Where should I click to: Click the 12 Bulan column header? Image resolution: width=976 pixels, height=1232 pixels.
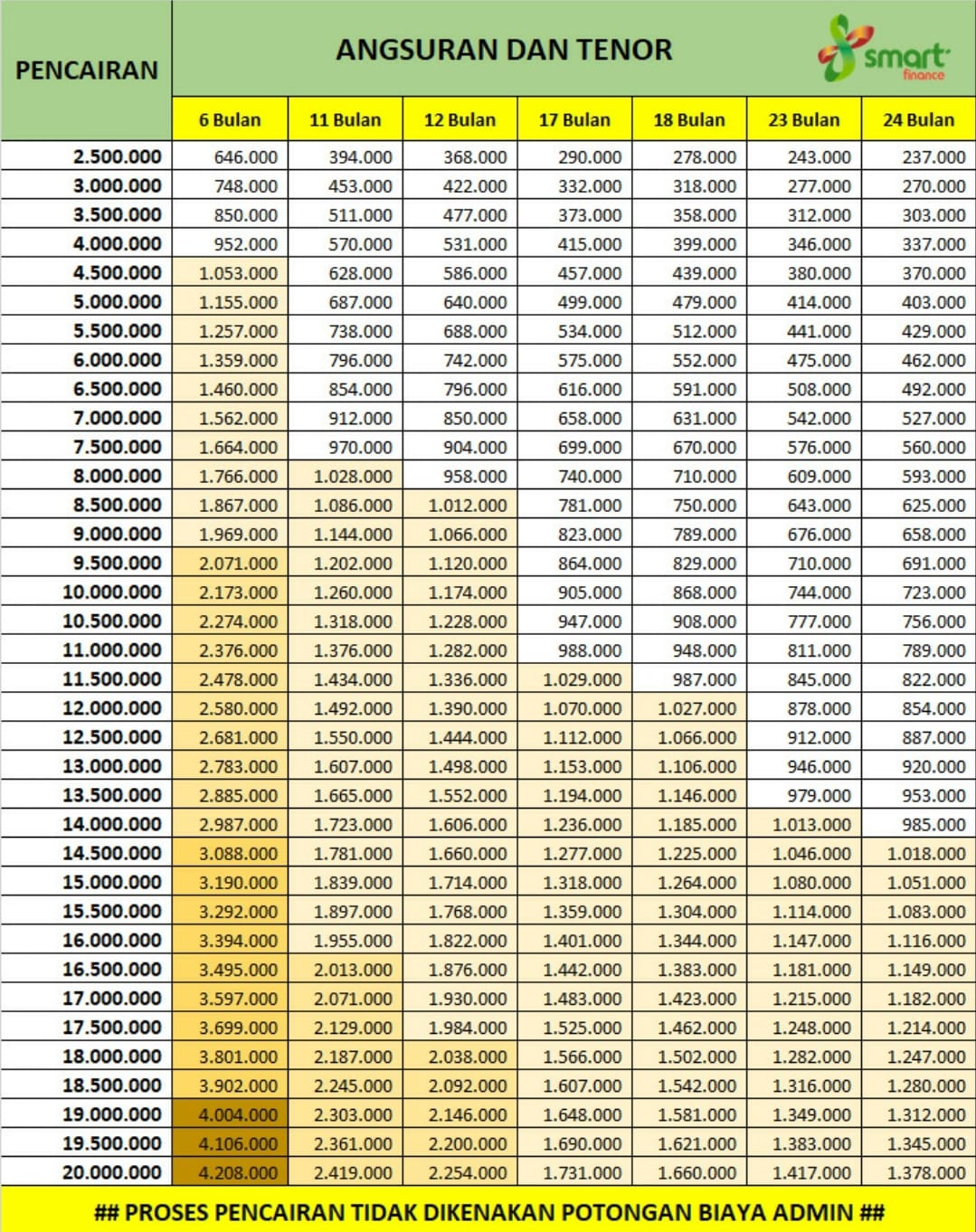tap(460, 119)
